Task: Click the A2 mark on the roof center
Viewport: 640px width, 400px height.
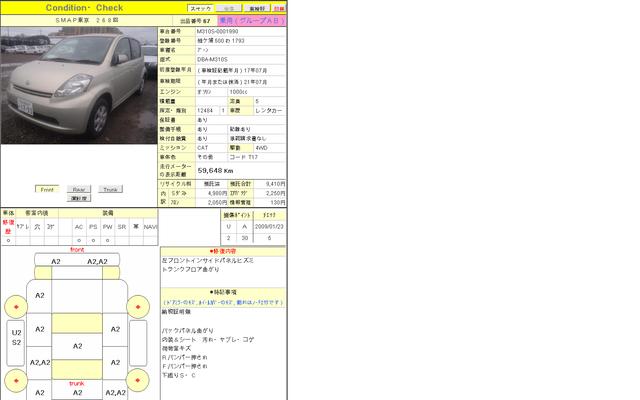Action: tap(78, 346)
